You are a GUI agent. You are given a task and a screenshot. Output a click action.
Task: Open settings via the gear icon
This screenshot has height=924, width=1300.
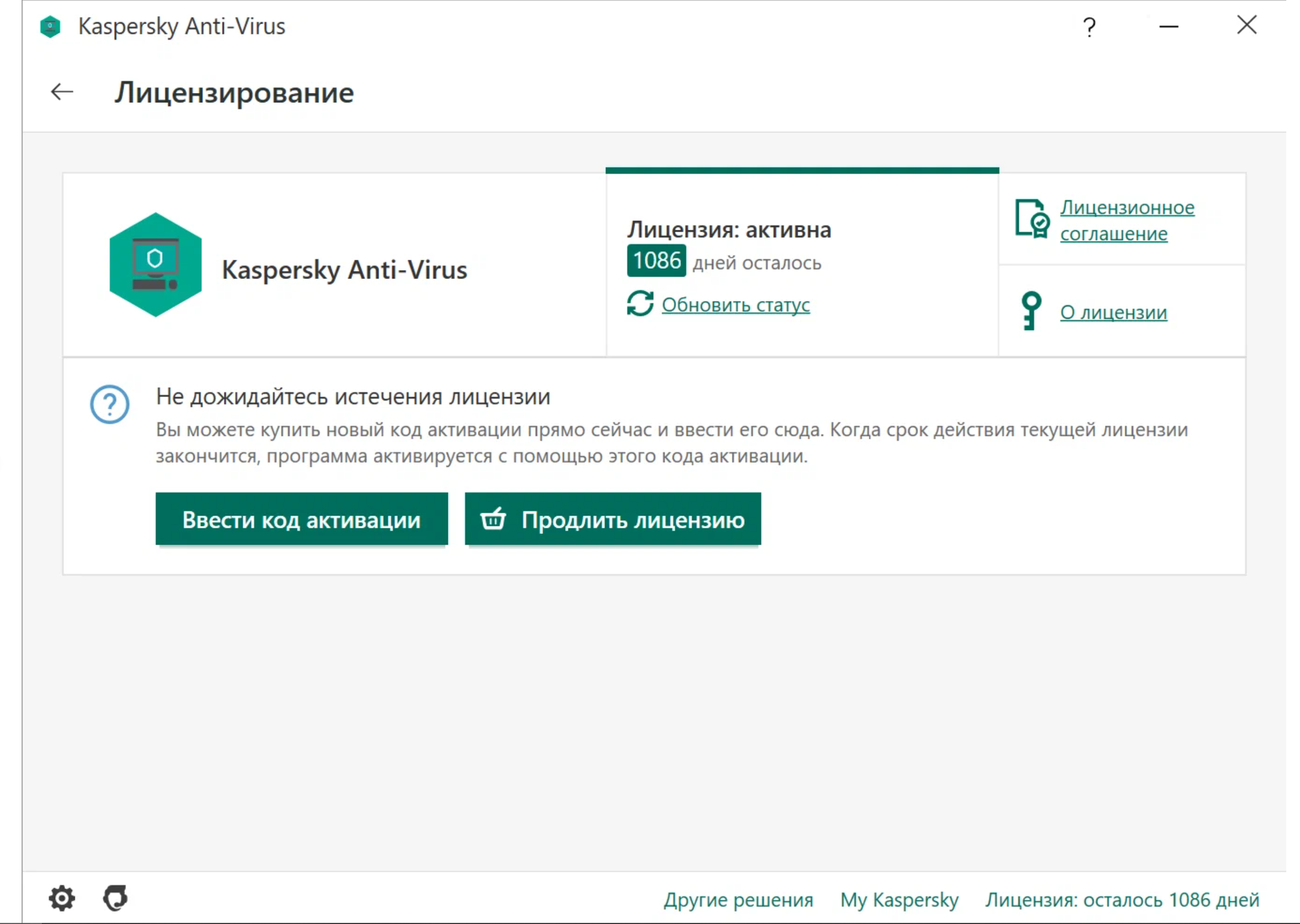pos(62,898)
